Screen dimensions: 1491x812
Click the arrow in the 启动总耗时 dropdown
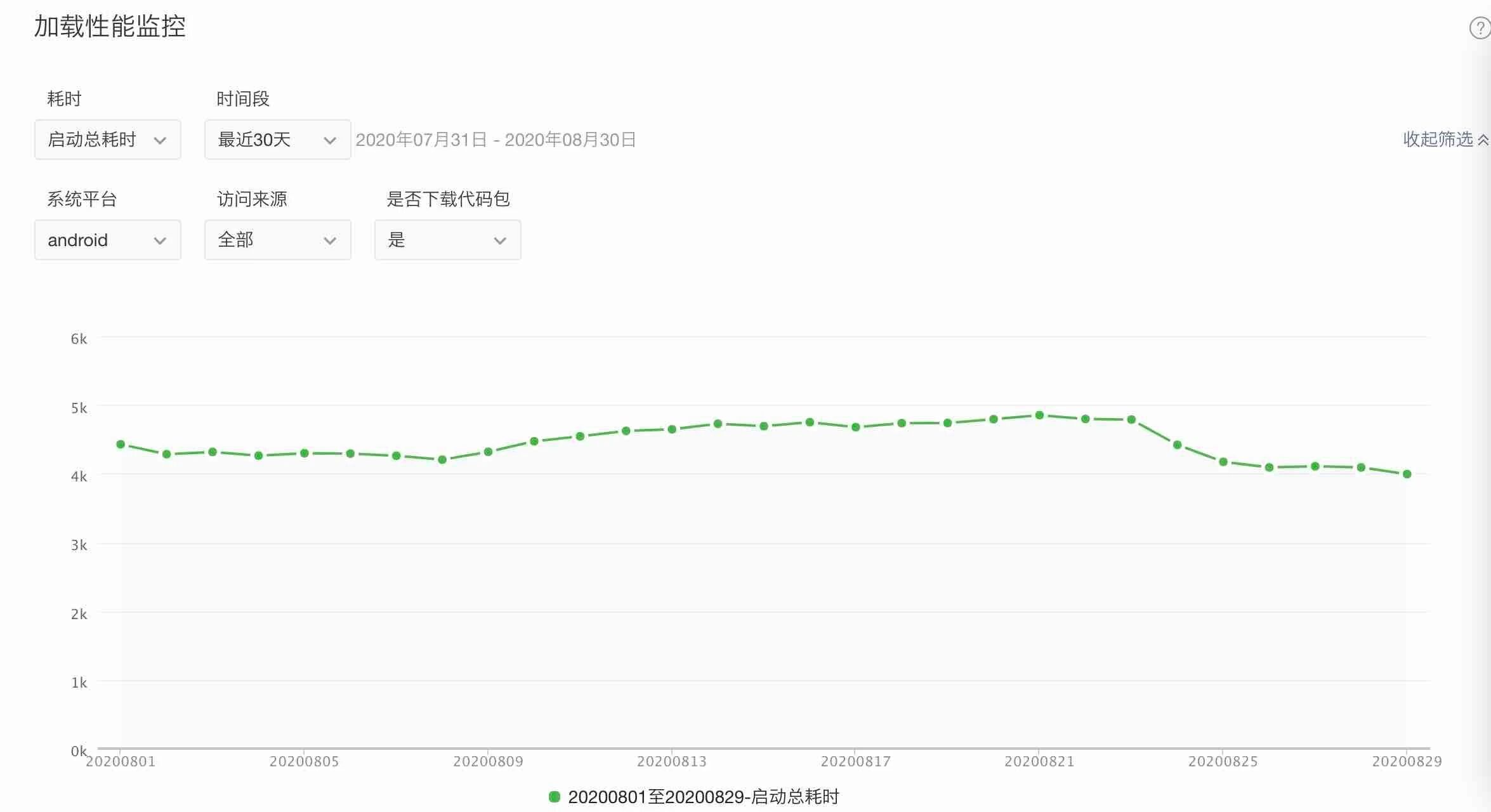pos(160,140)
